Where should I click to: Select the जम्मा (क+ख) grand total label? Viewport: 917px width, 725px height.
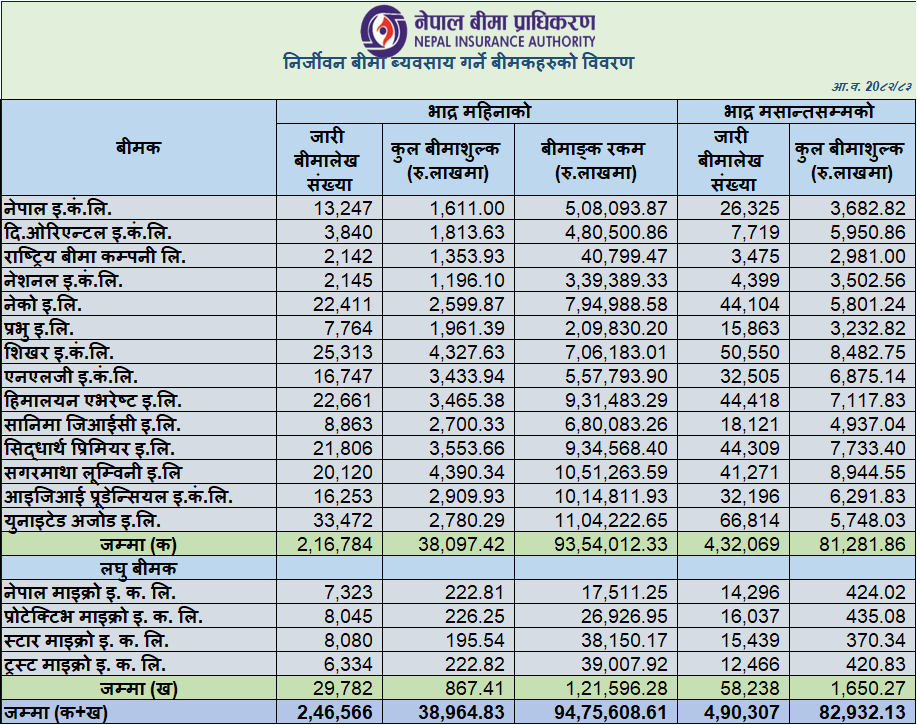(x=56, y=712)
